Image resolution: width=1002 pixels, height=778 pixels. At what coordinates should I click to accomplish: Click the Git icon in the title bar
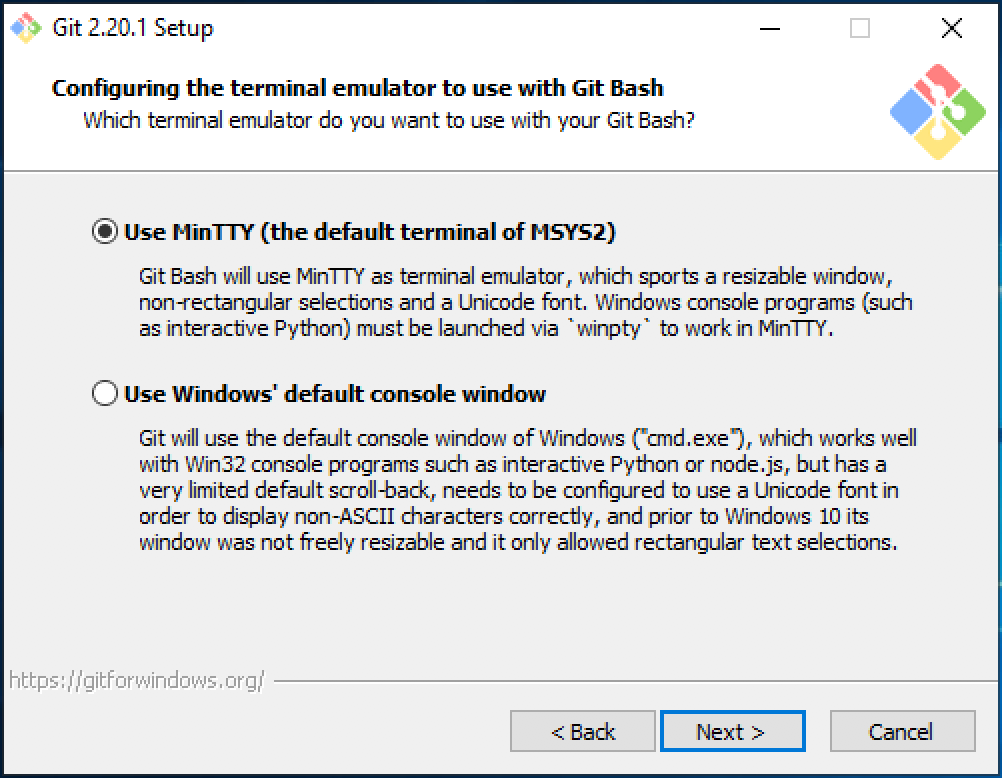coord(27,28)
